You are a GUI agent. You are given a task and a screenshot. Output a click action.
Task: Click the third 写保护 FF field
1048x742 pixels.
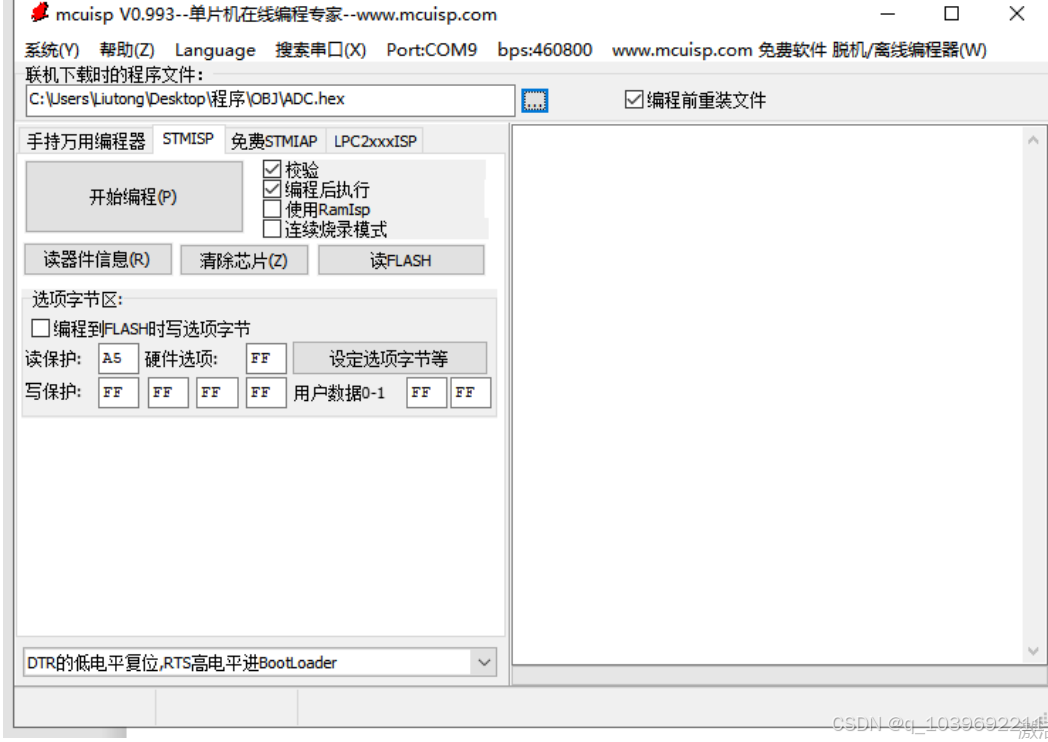[217, 392]
